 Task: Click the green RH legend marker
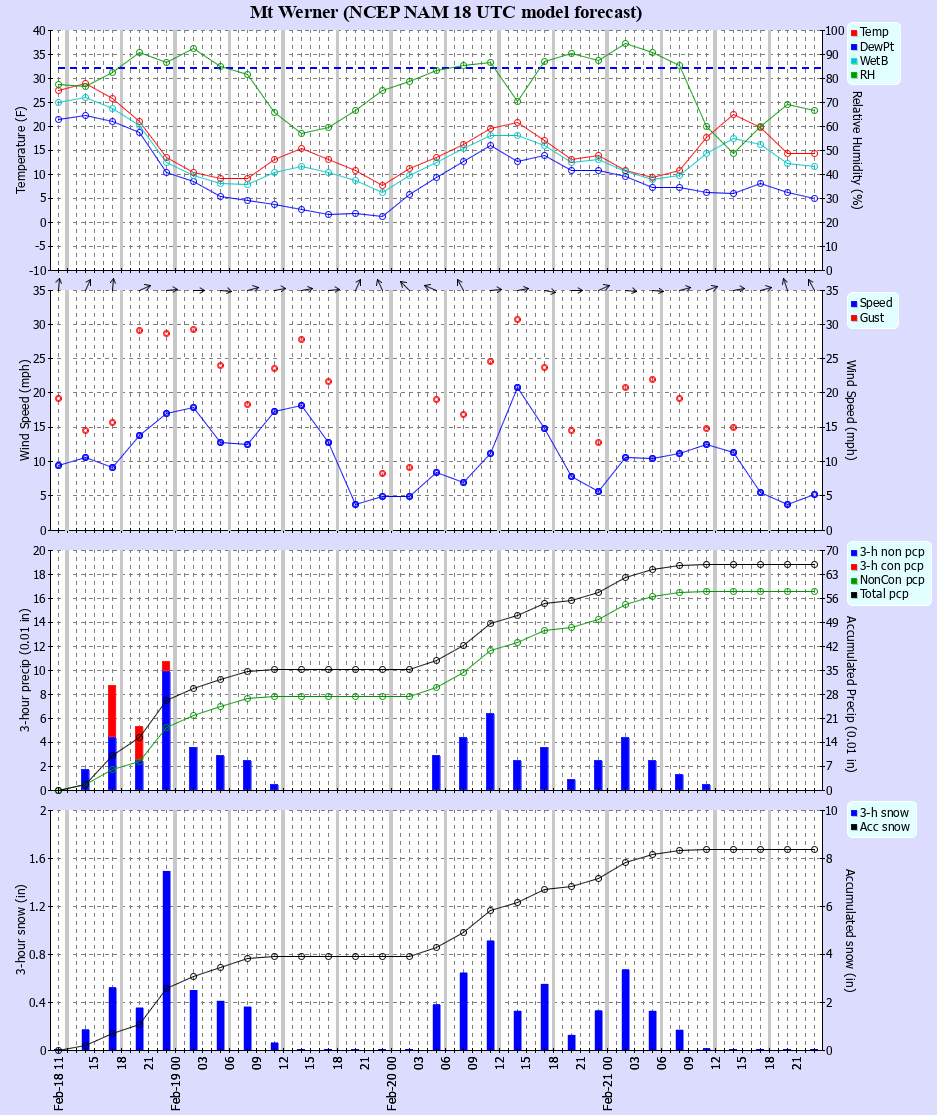[854, 74]
